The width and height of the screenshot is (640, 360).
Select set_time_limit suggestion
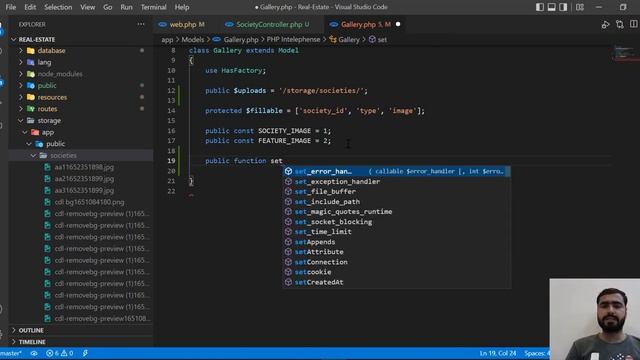point(396,232)
